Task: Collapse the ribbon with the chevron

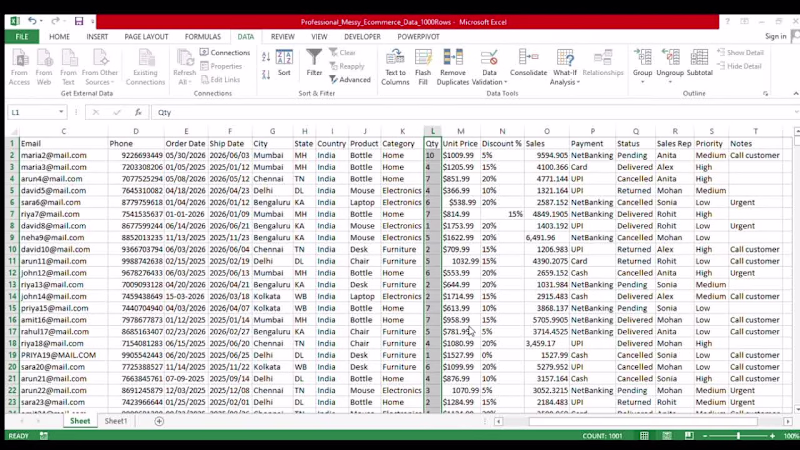Action: [795, 94]
